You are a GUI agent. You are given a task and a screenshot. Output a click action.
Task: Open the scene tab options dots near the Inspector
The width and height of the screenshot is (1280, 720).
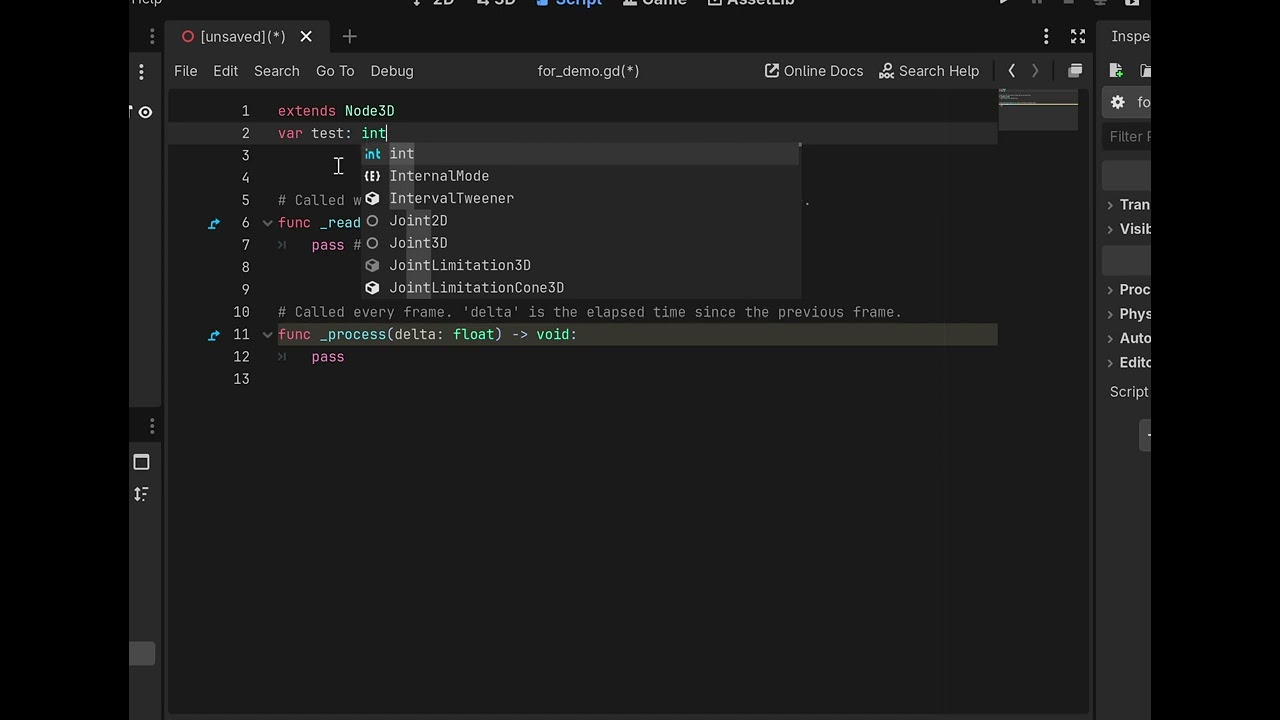click(1046, 37)
